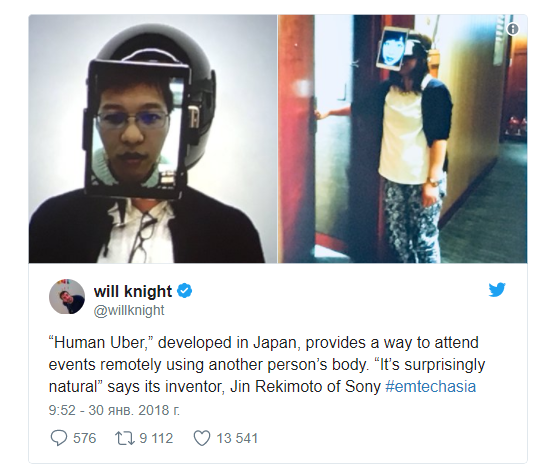Image resolution: width=552 pixels, height=475 pixels.
Task: Click the like count 13 541
Action: (237, 438)
